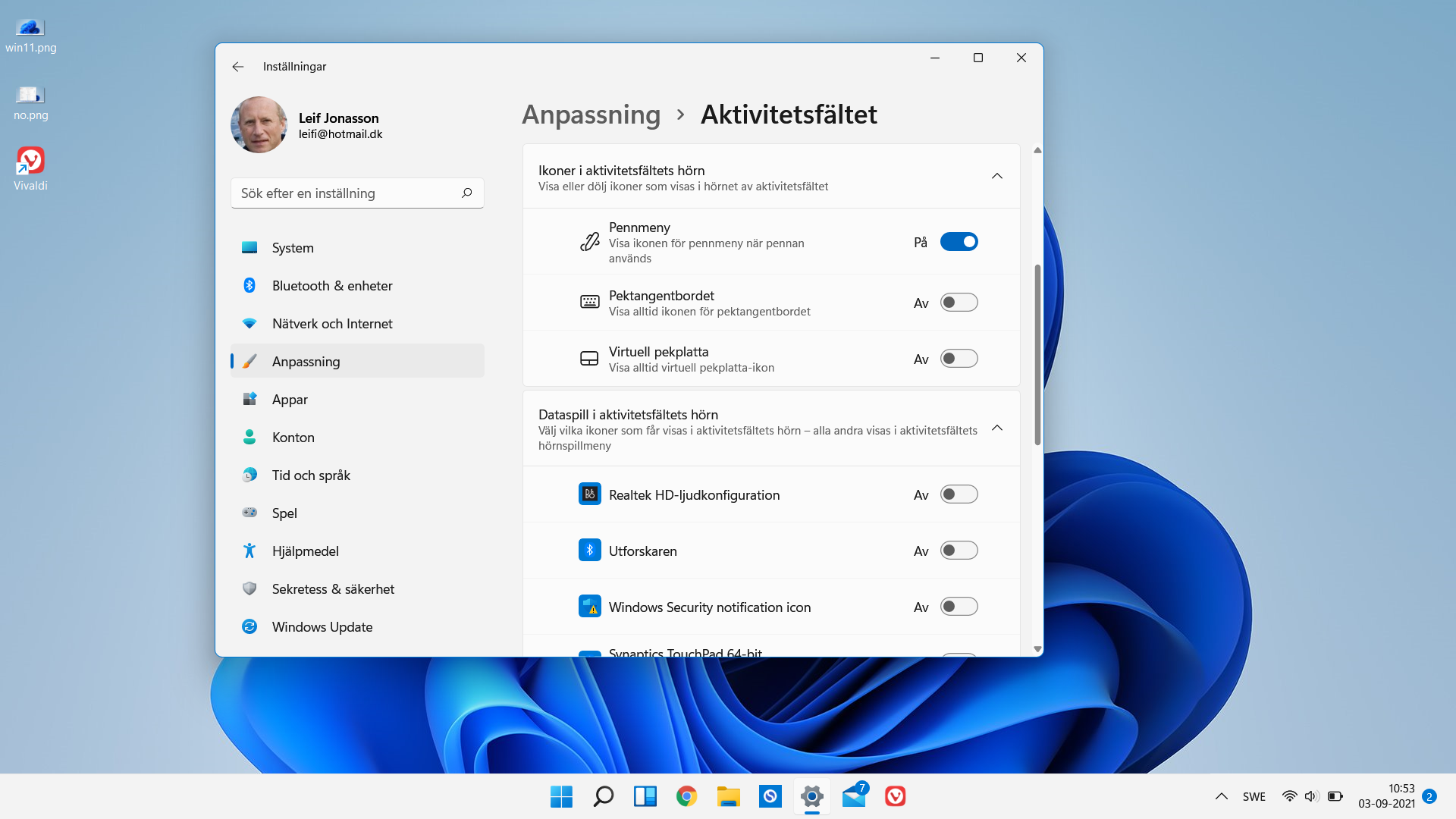Expand hidden icons in system tray
Screen dimensions: 1456x819
click(x=1222, y=796)
